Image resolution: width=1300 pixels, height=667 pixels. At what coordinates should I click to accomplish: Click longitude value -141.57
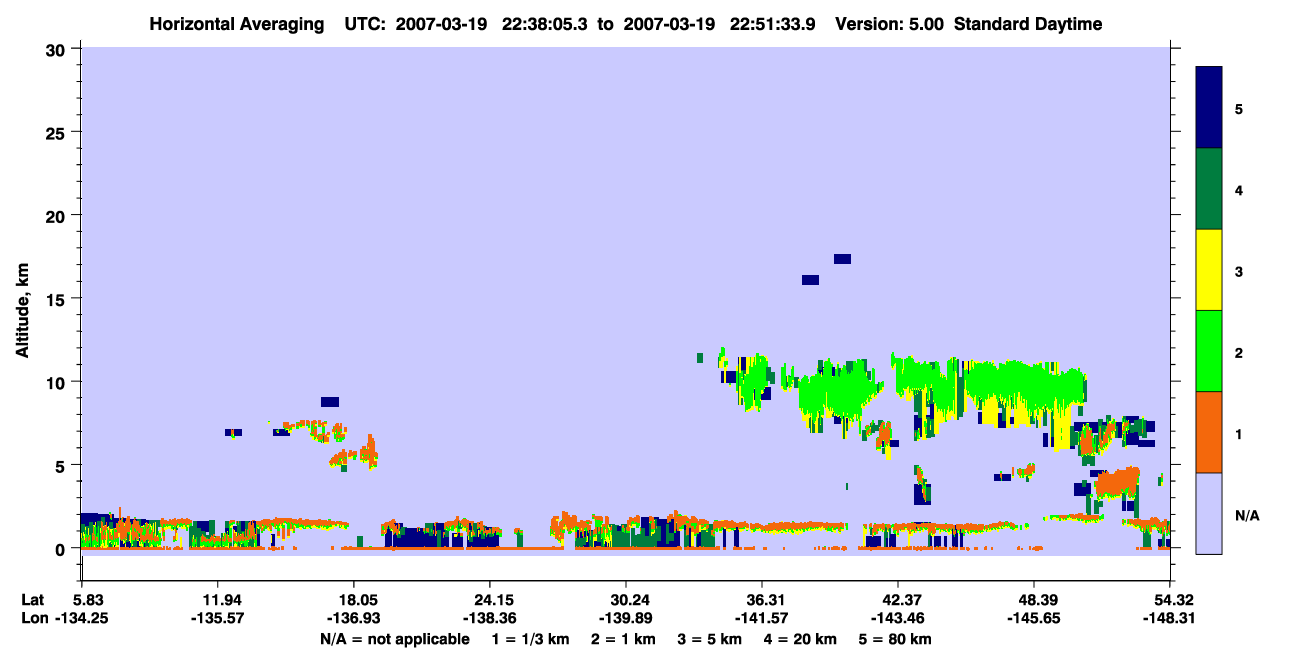762,618
